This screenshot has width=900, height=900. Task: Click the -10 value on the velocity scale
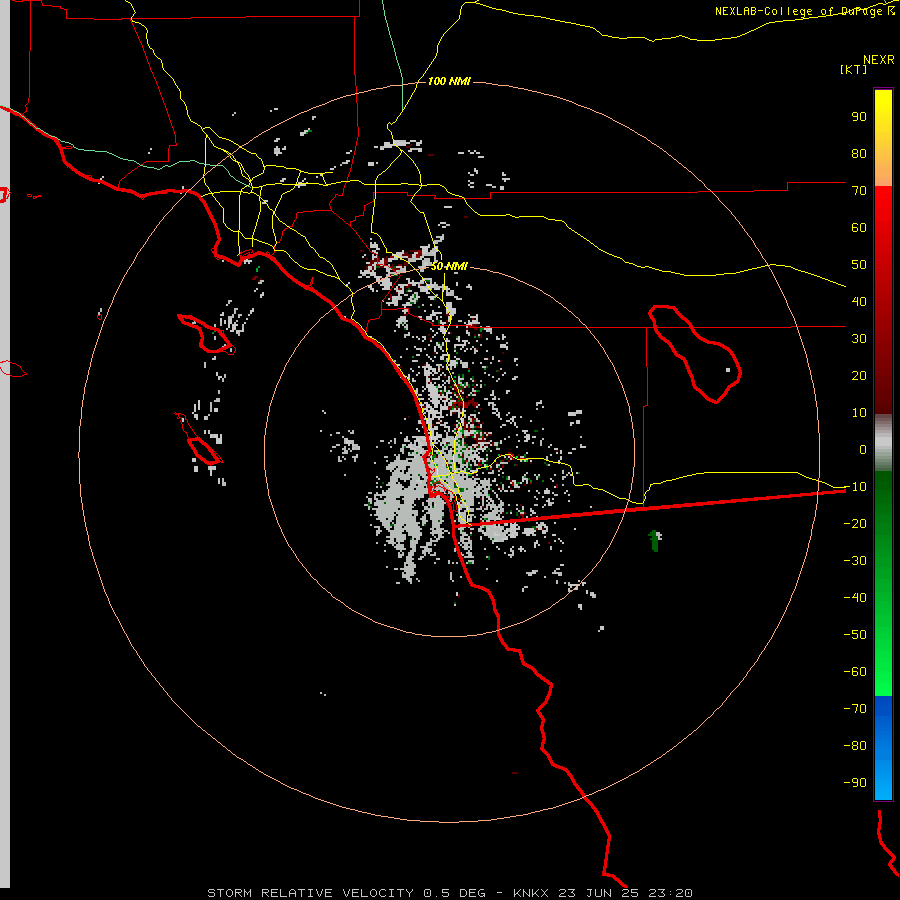[x=855, y=487]
